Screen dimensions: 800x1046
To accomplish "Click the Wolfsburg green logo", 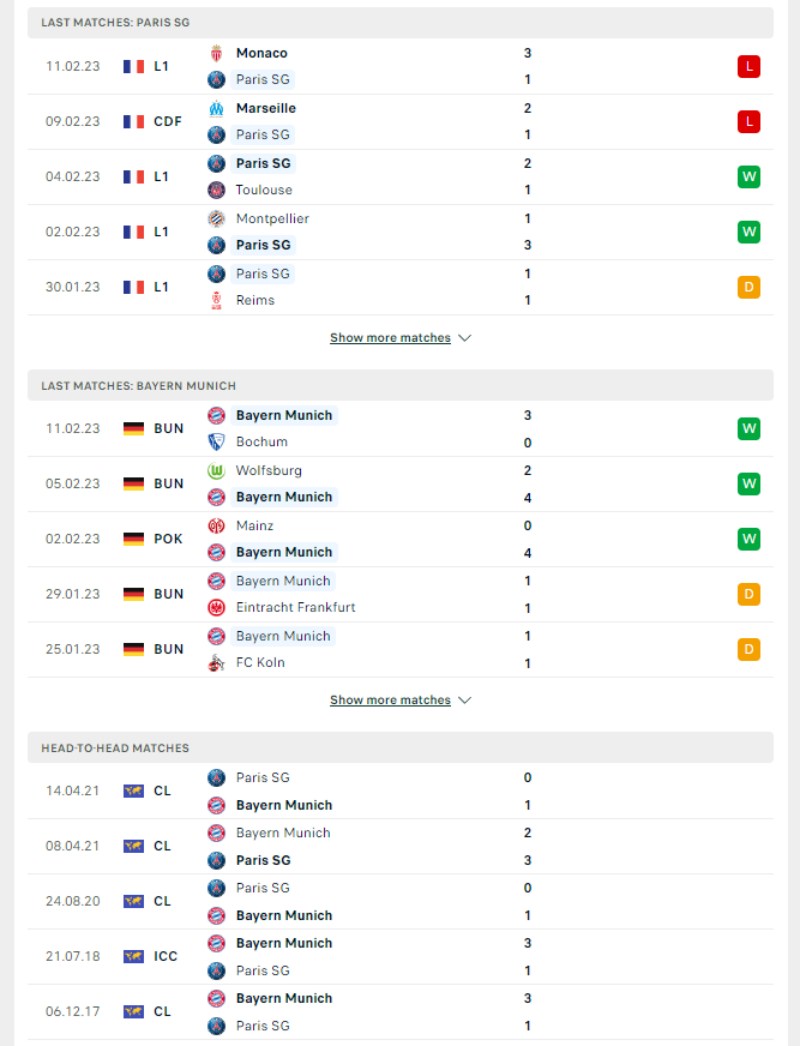I will pos(216,471).
